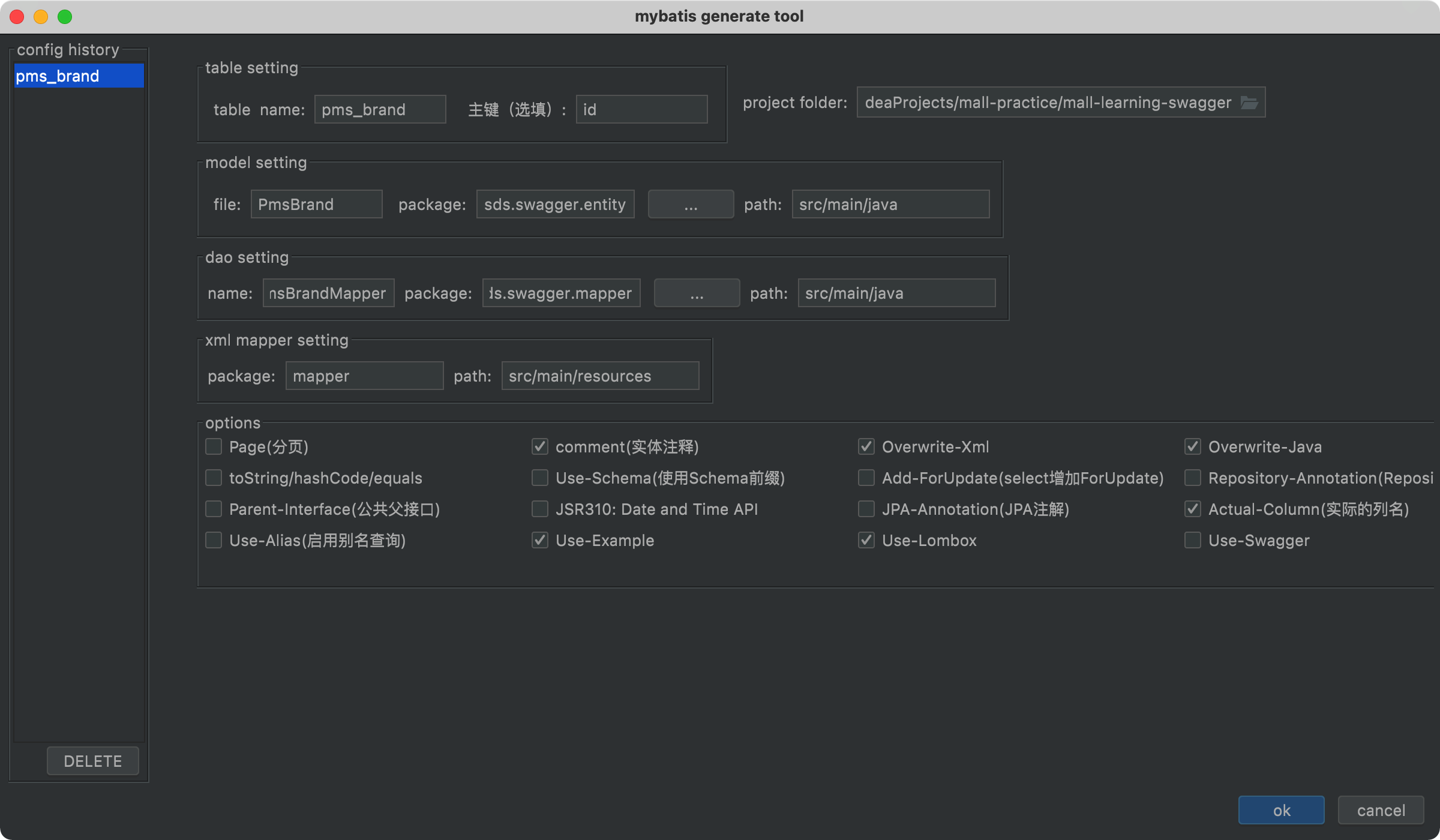Disable Overwrite-Xml checkbox
Screen dimensions: 1440x840
point(866,447)
